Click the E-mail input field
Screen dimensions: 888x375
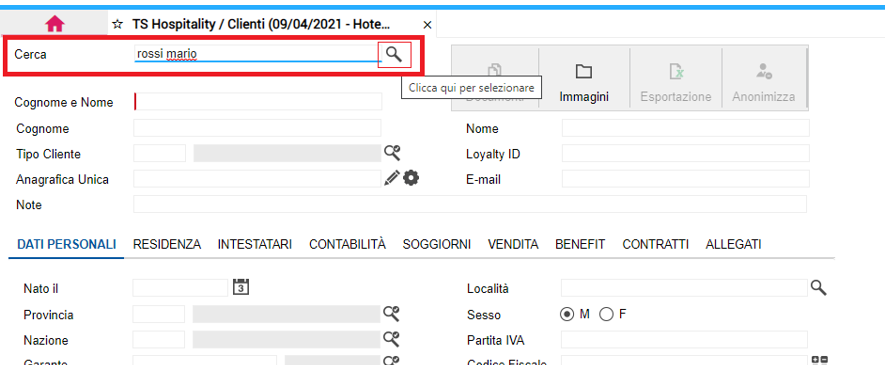coord(686,178)
